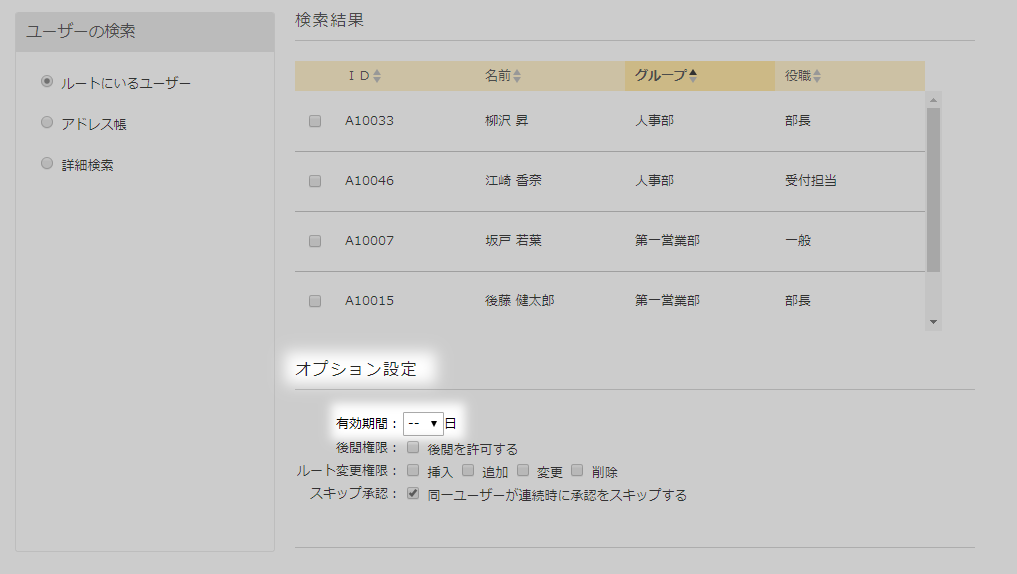Open the 有効期間 days dropdown
Viewport: 1017px width, 574px height.
(424, 424)
